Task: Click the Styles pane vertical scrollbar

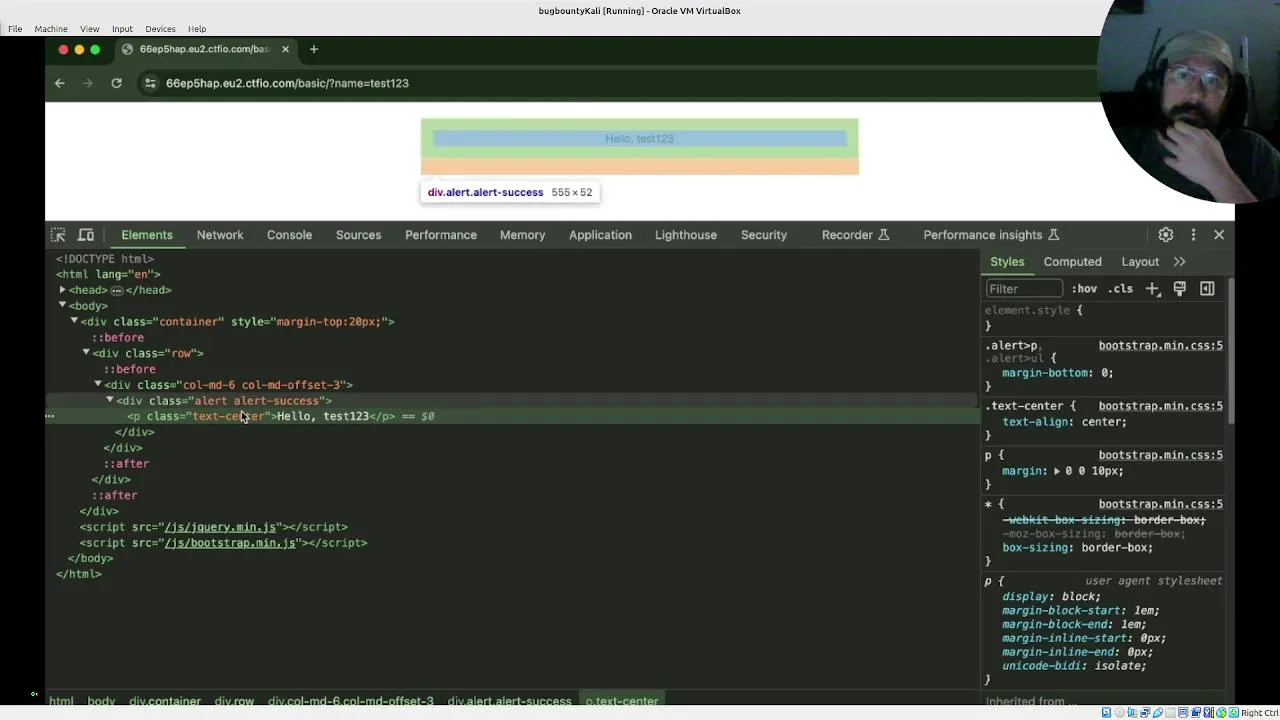Action: click(x=1231, y=350)
